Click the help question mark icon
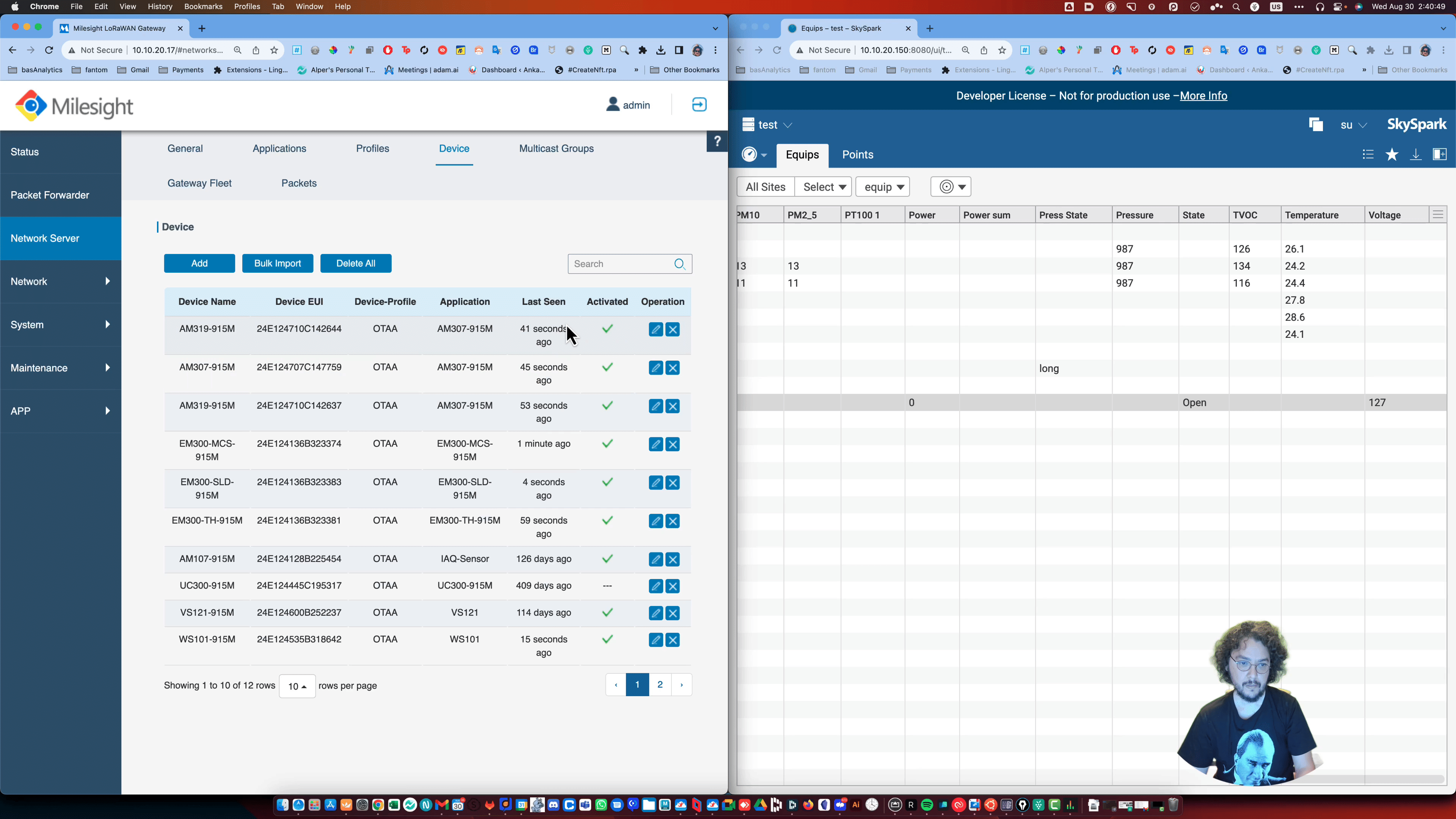The image size is (1456, 819). [x=717, y=141]
